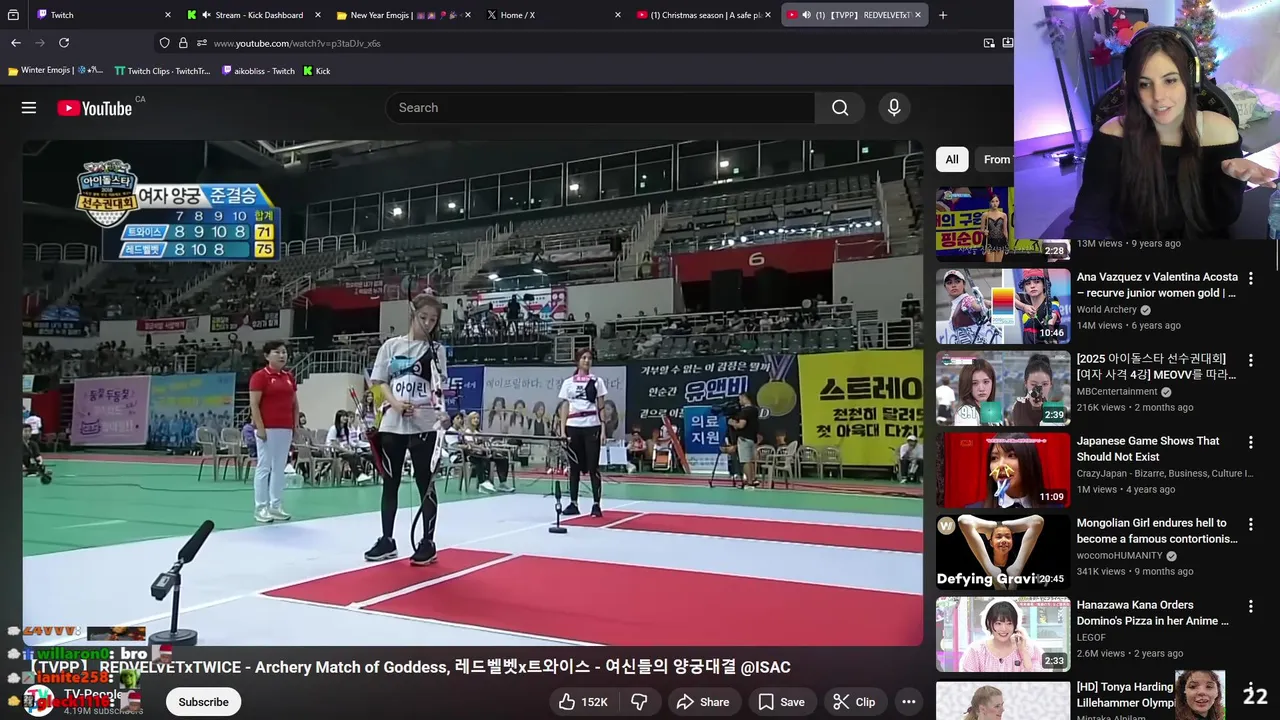Click the magnifier search button
The width and height of the screenshot is (1280, 720).
click(840, 108)
